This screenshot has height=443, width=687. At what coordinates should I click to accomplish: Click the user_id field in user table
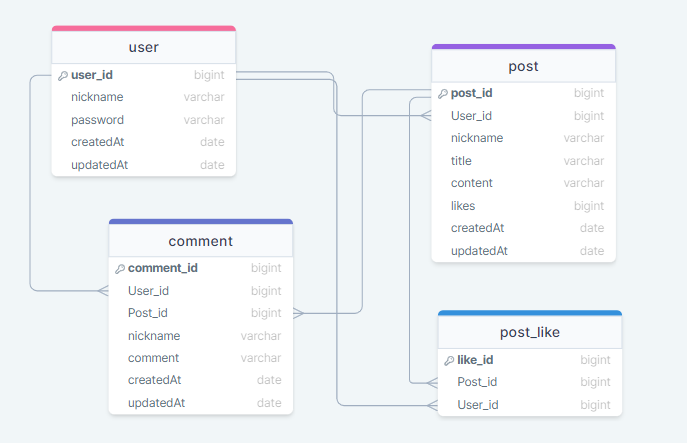pos(144,75)
